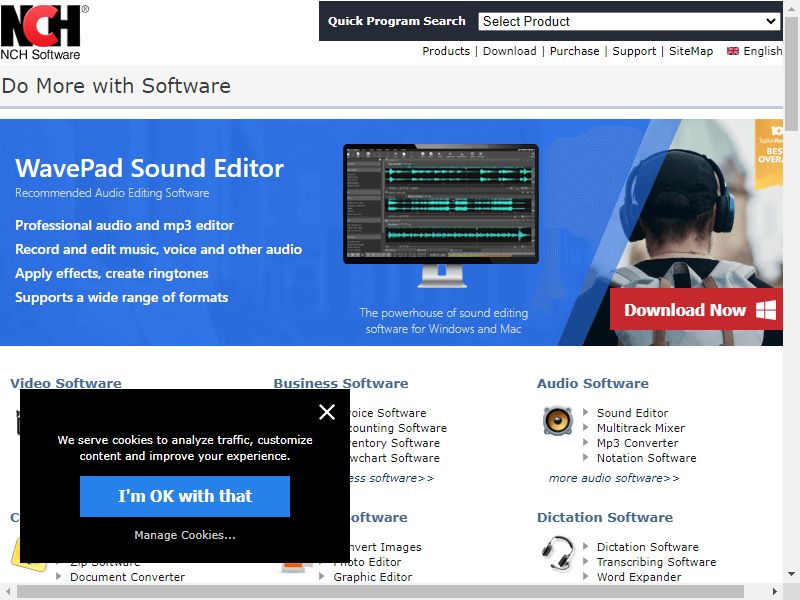Click the arrow bullet beside Transcribing Software

[x=585, y=561]
